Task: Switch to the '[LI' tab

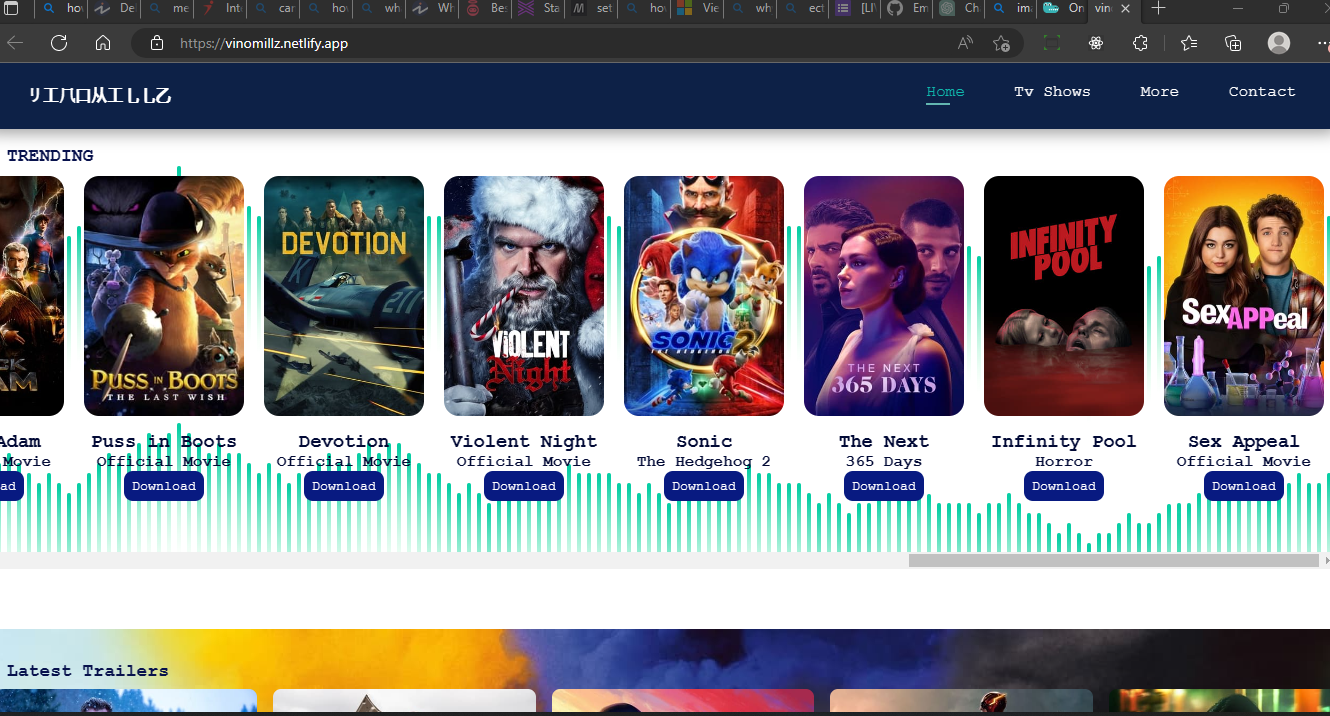Action: coord(854,8)
